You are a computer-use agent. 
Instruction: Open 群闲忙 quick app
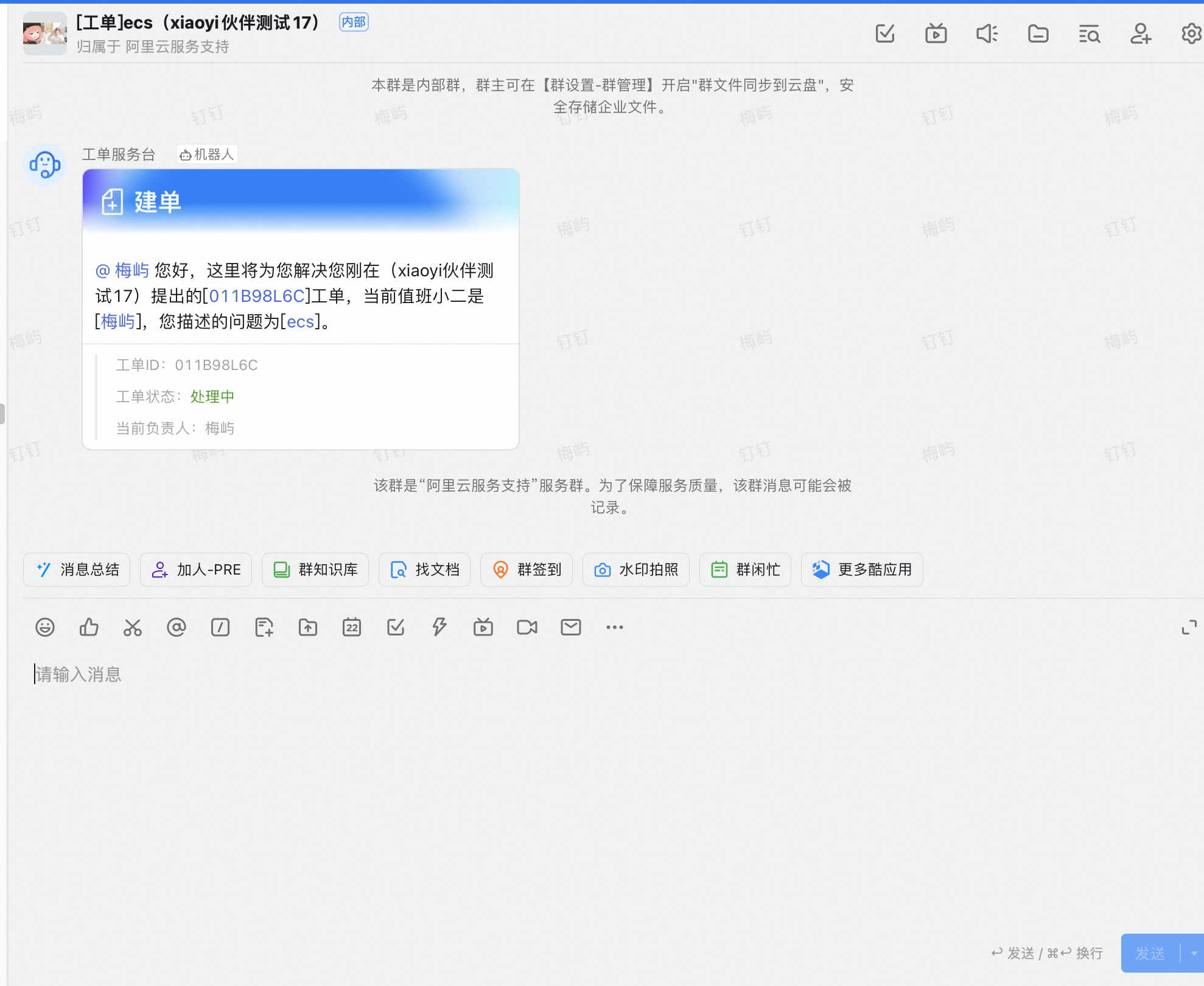(x=746, y=570)
